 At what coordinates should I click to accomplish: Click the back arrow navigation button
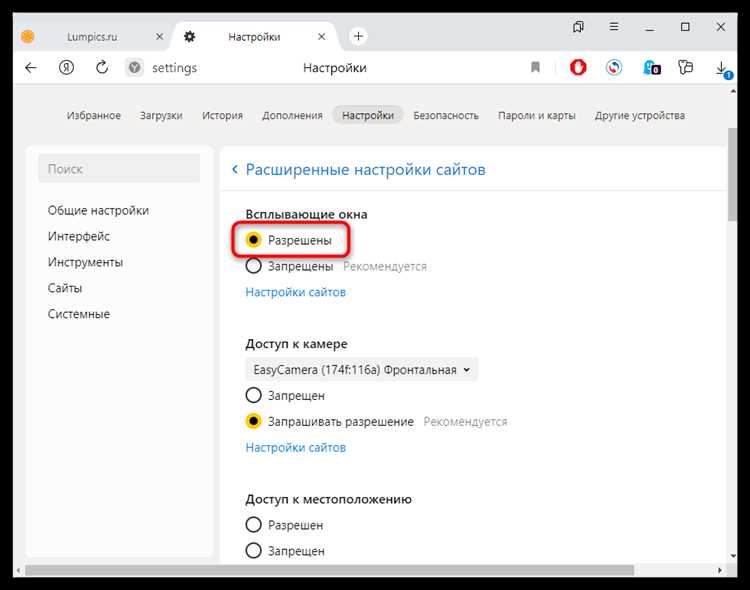31,68
